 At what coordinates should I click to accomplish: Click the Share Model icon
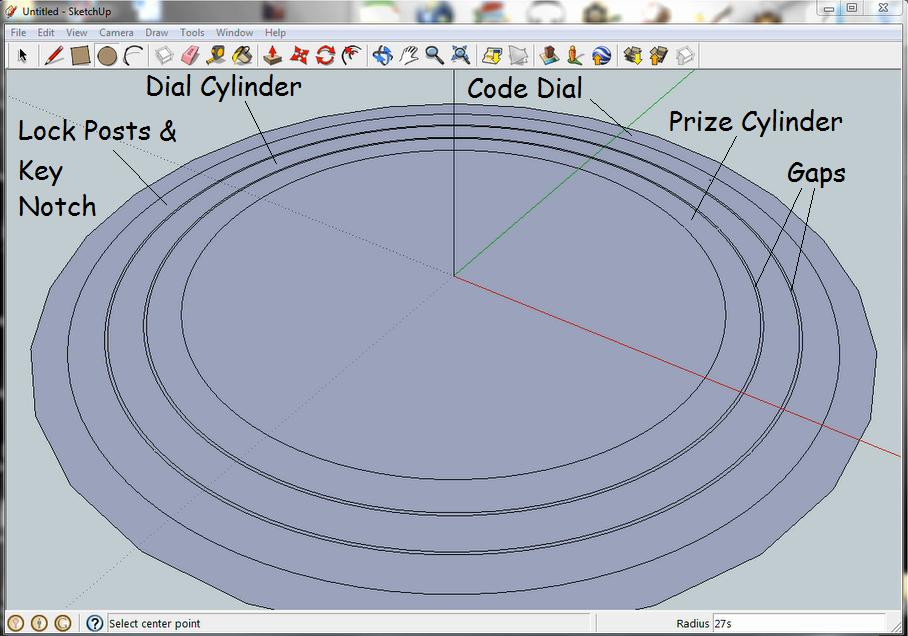coord(658,56)
